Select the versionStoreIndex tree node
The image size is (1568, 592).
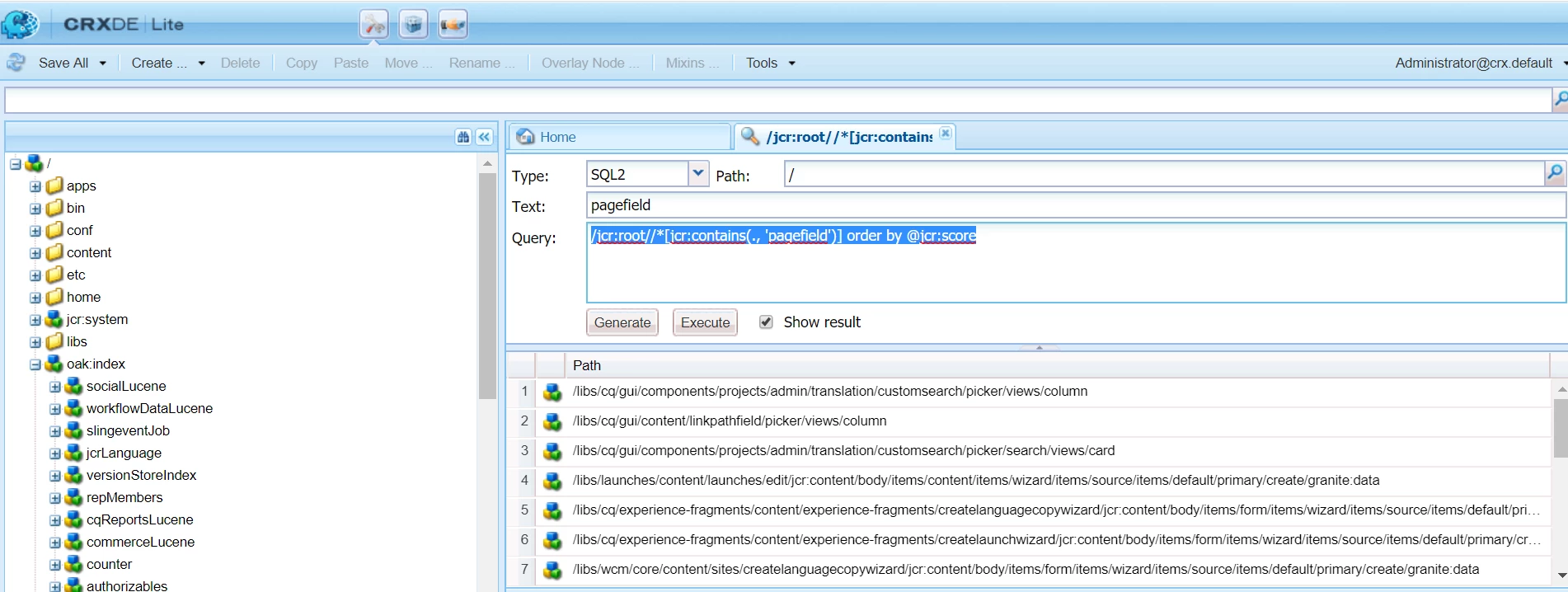pyautogui.click(x=141, y=475)
